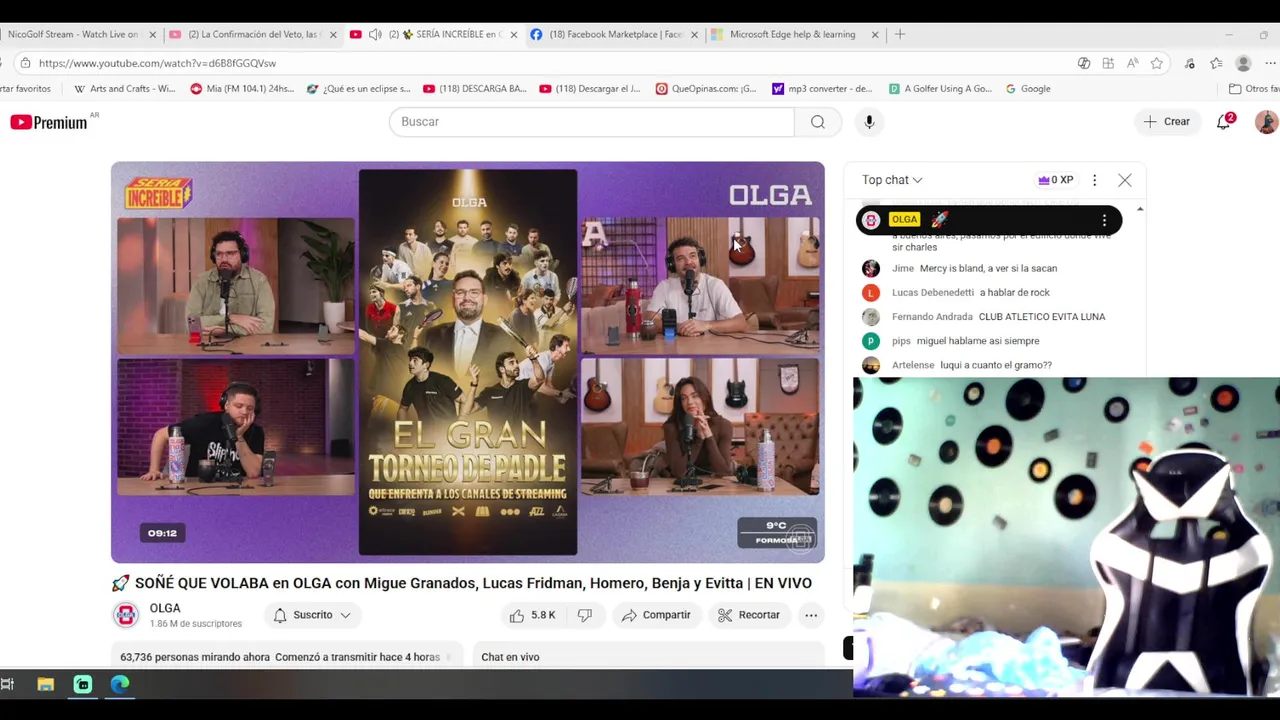Open the green app on taskbar

(x=83, y=684)
